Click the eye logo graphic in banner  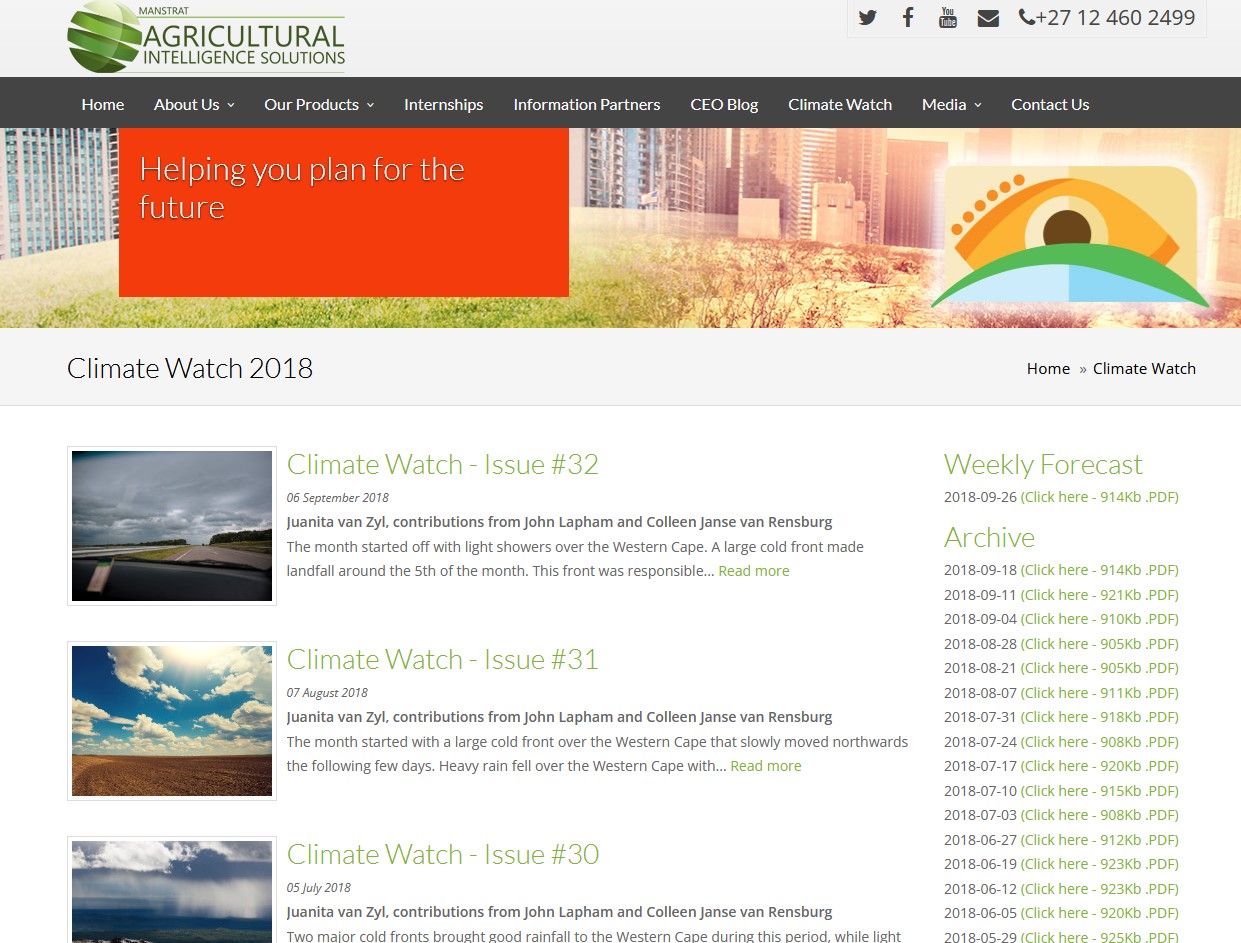tap(1070, 235)
